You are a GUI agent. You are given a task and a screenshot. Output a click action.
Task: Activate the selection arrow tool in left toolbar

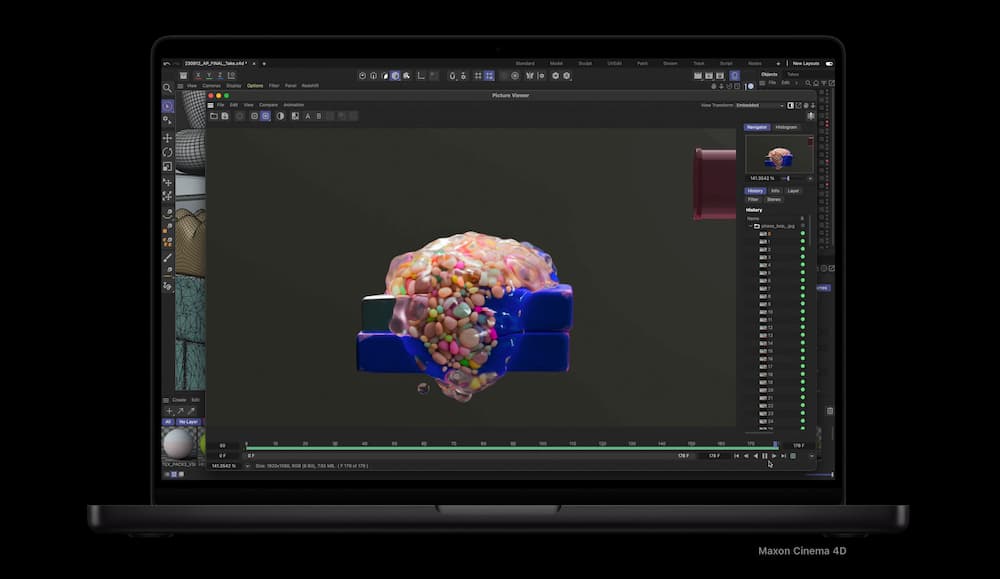click(x=167, y=106)
